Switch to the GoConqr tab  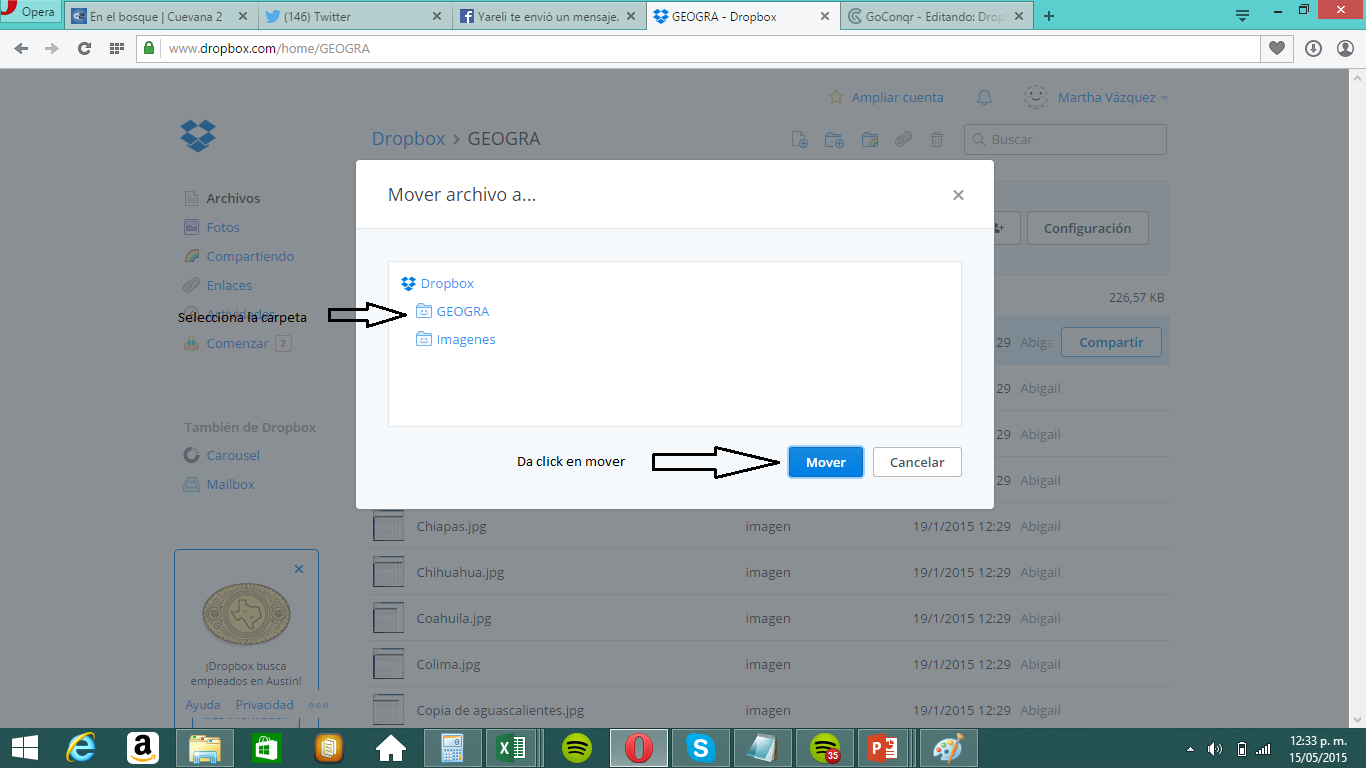tap(936, 16)
